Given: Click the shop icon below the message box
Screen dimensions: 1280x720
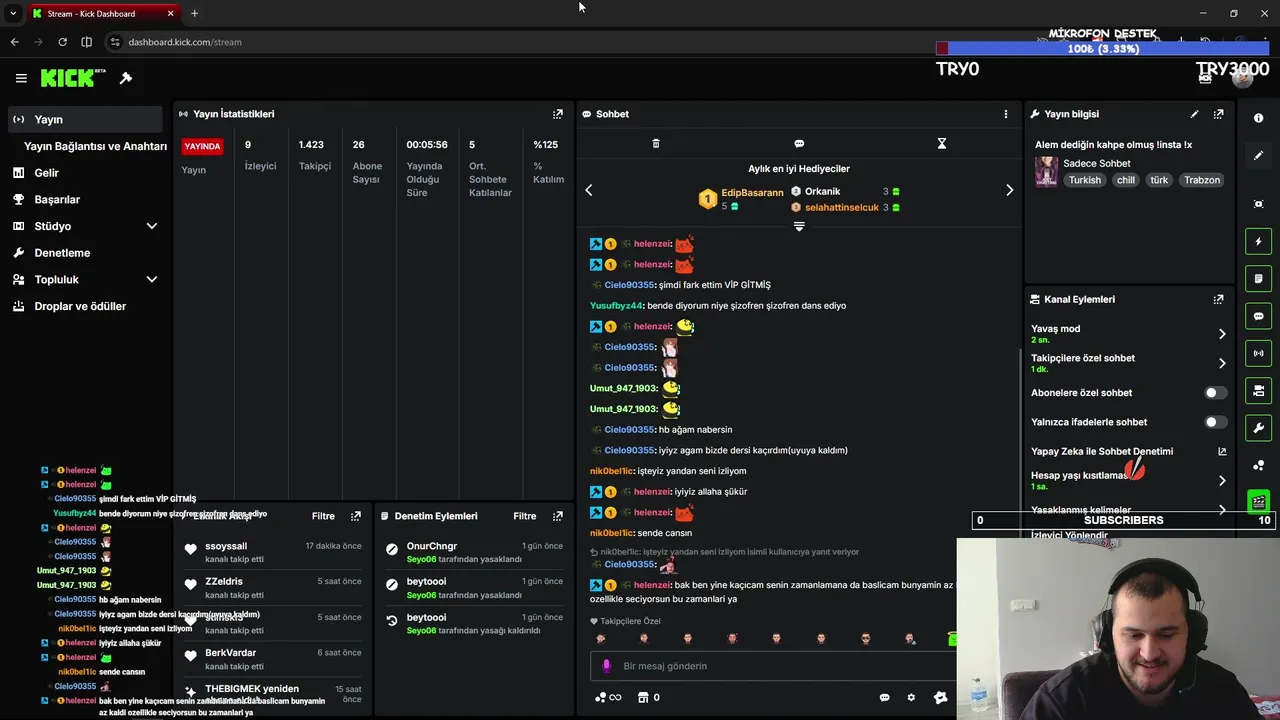Looking at the screenshot, I should pos(643,698).
